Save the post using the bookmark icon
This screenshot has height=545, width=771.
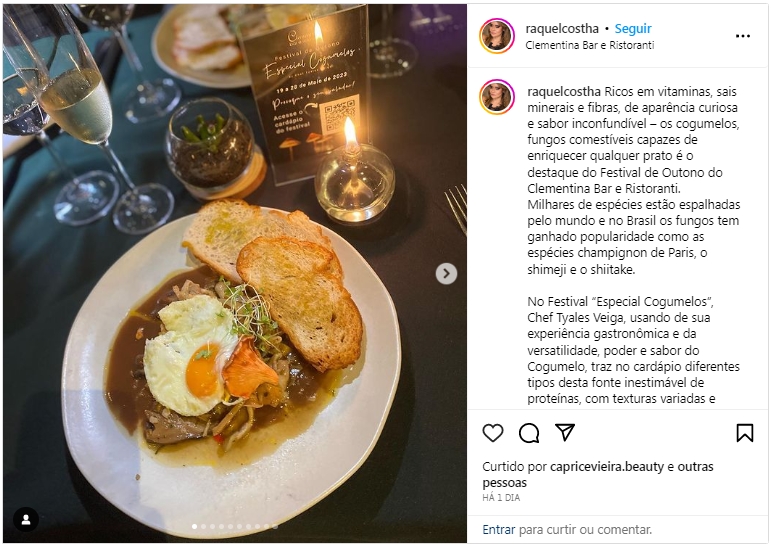coord(744,433)
